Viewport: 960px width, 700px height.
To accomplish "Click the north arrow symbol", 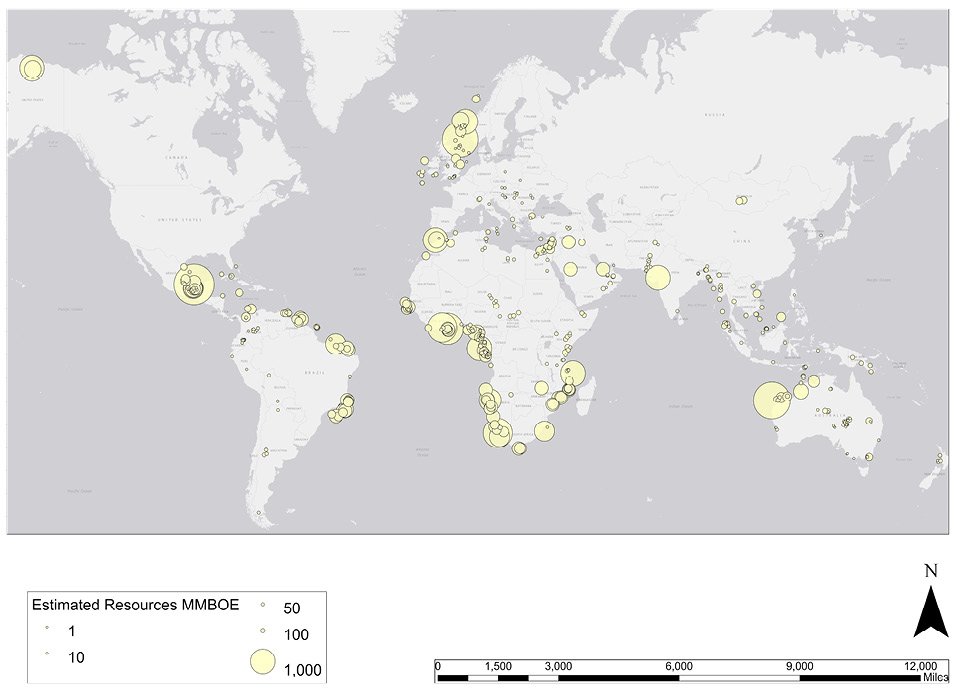I will click(x=929, y=612).
